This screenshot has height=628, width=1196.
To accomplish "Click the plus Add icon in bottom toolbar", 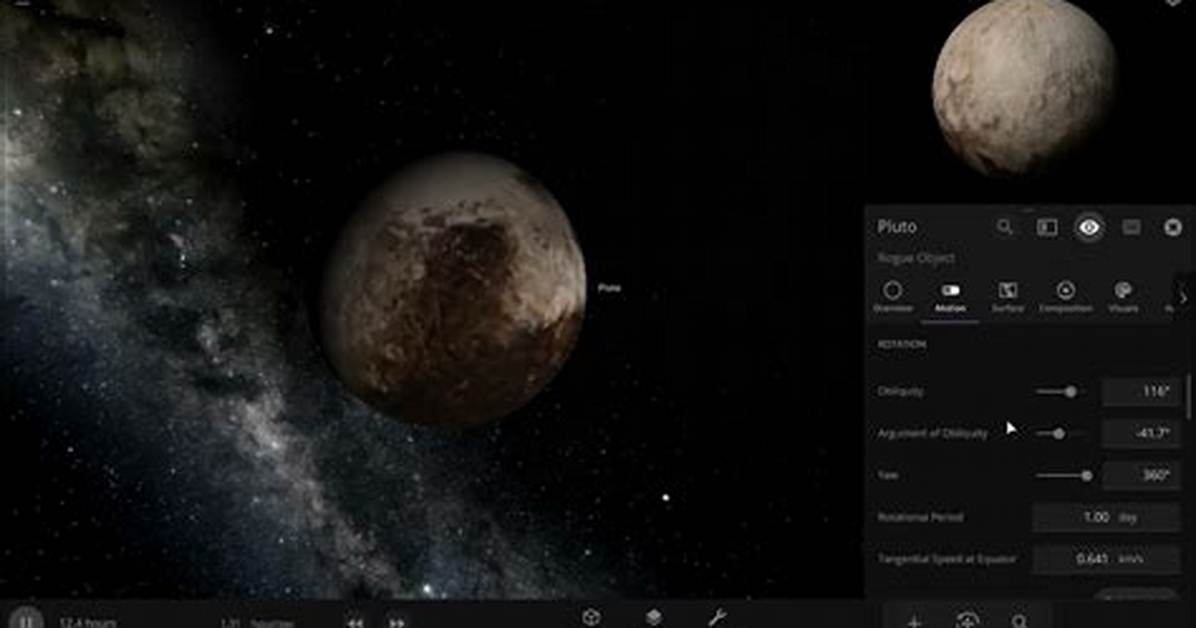I will [915, 621].
